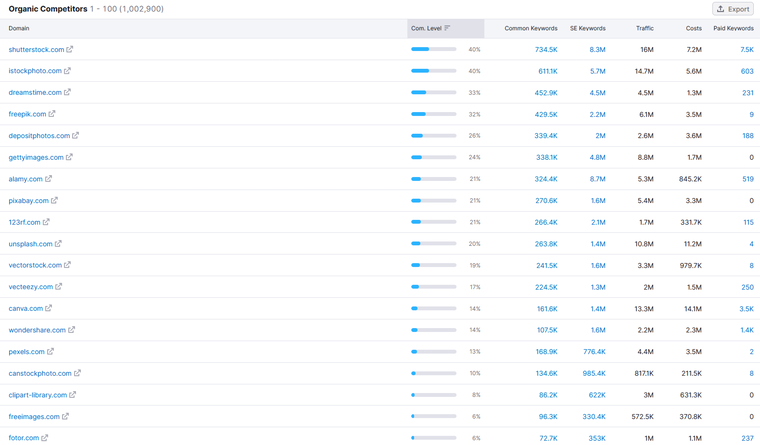The image size is (760, 445).
Task: Open vecteezy.com external link icon
Action: tap(59, 286)
